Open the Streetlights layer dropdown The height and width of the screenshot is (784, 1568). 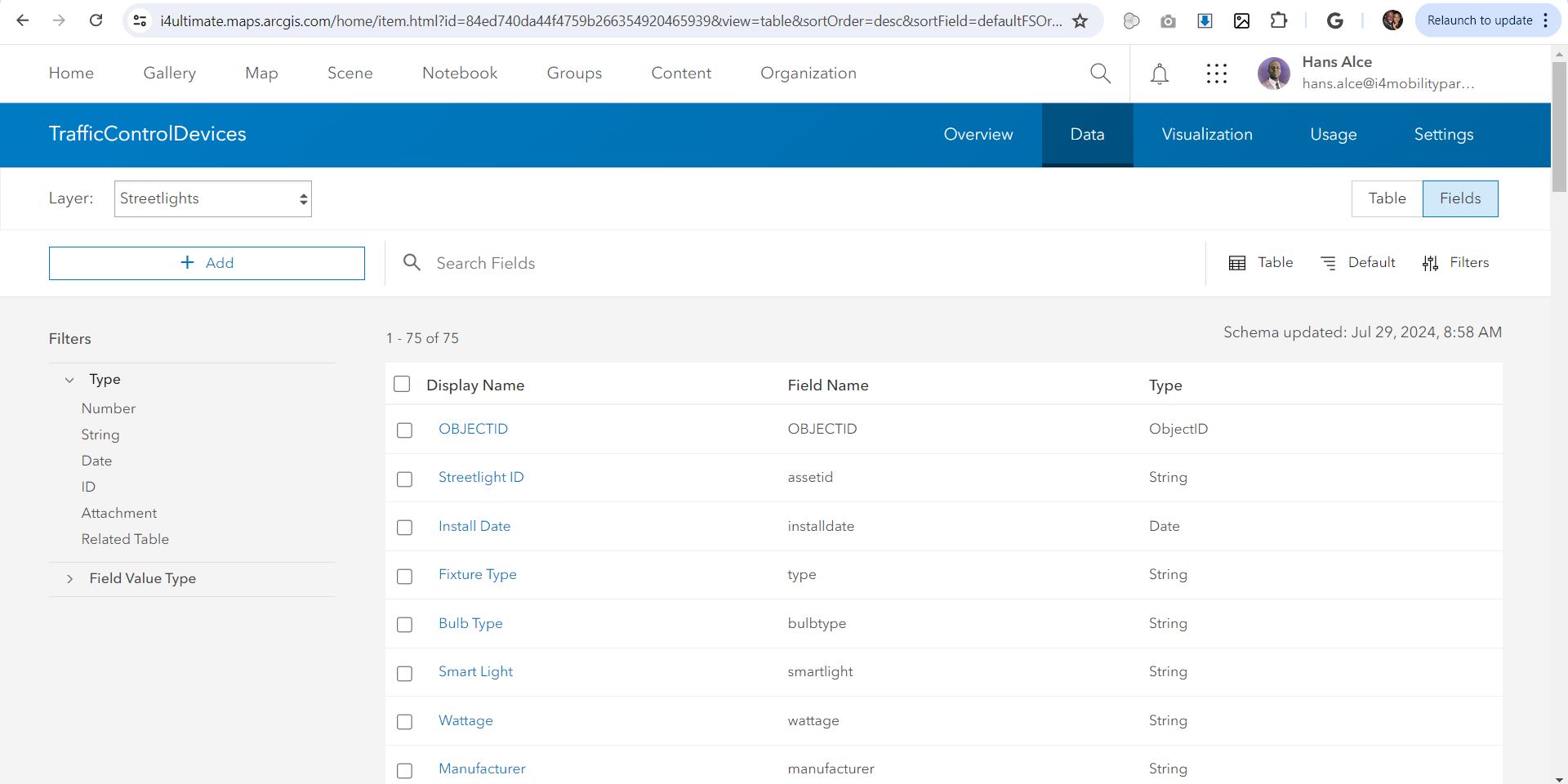213,198
